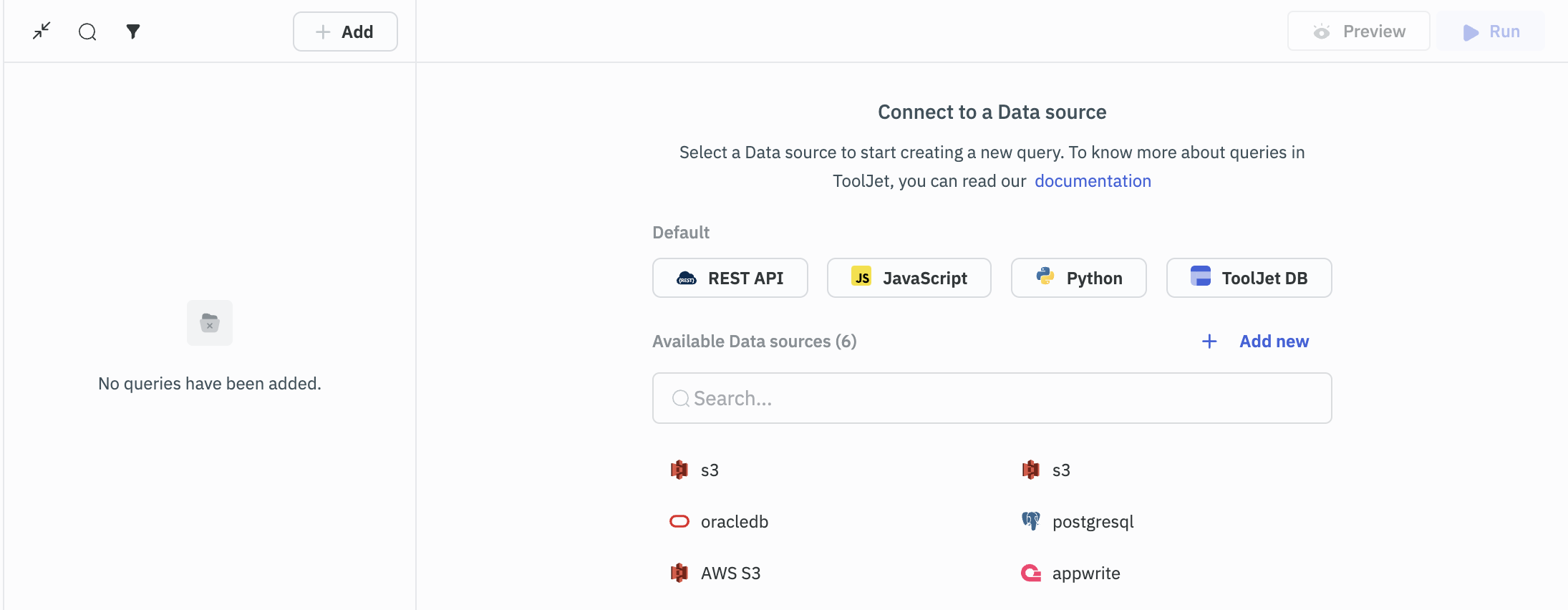Open the query filter funnel icon

coord(133,32)
